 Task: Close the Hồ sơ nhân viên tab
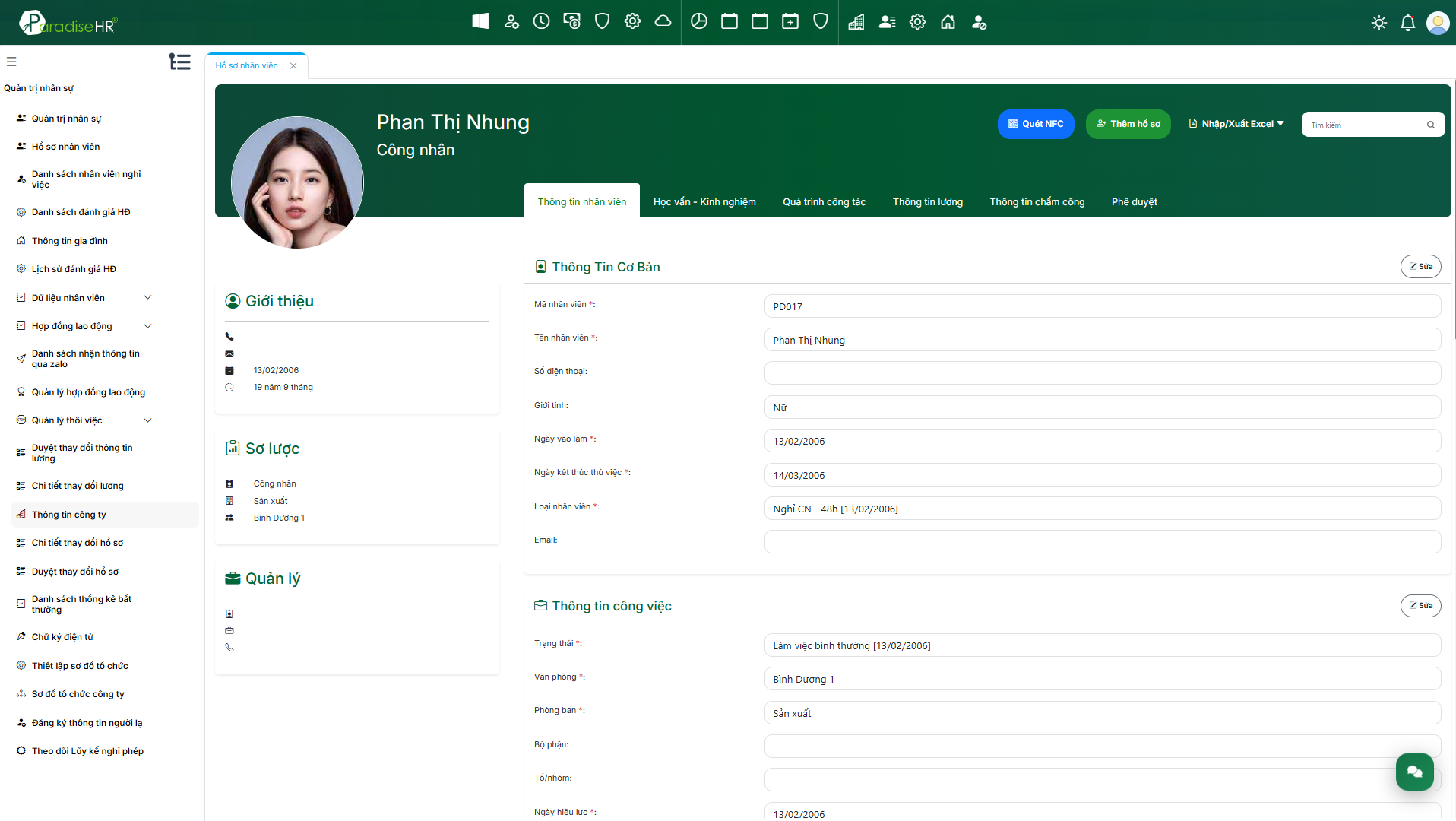[293, 66]
